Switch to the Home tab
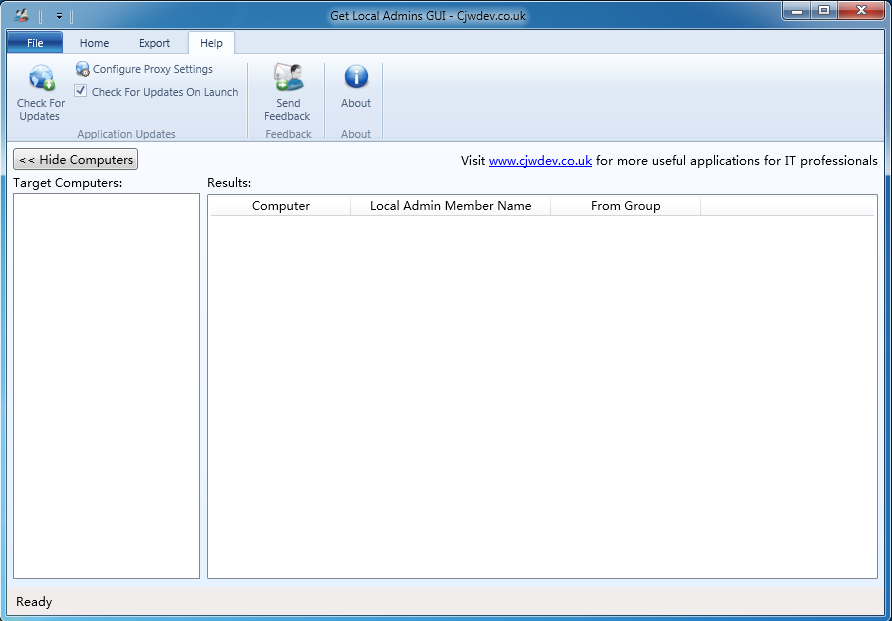The height and width of the screenshot is (621, 892). click(94, 43)
